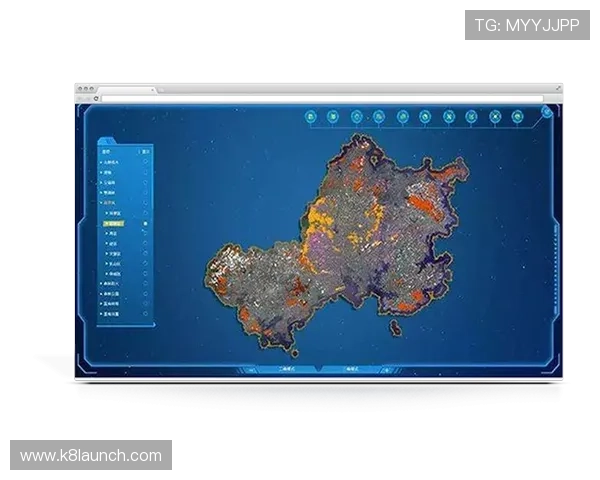Click the round icon in the top-right map corner
The height and width of the screenshot is (480, 600).
[547, 112]
